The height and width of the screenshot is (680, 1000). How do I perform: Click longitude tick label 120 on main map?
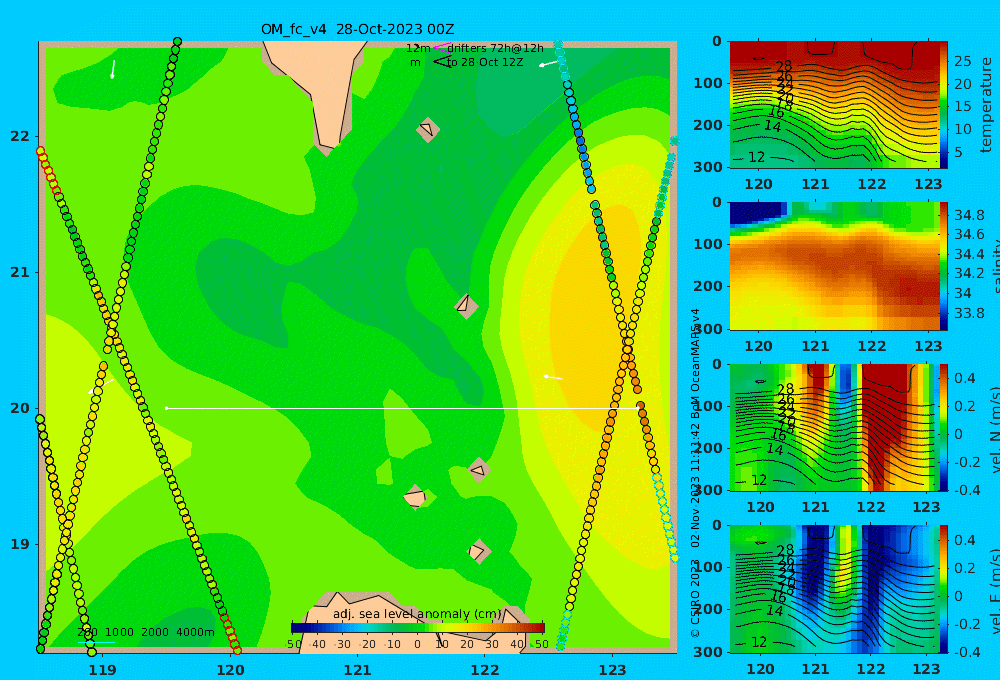(230, 670)
